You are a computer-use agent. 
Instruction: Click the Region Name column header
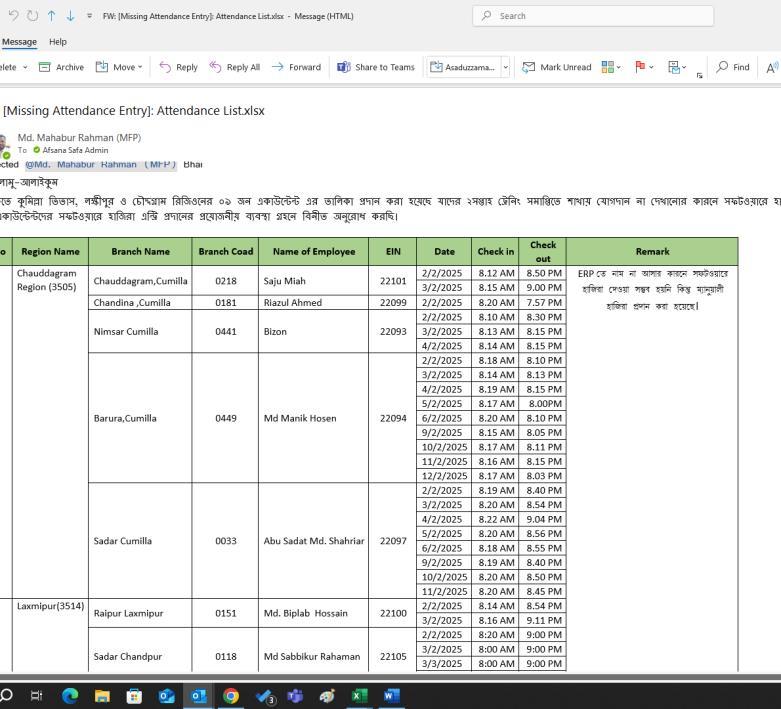[x=50, y=252]
